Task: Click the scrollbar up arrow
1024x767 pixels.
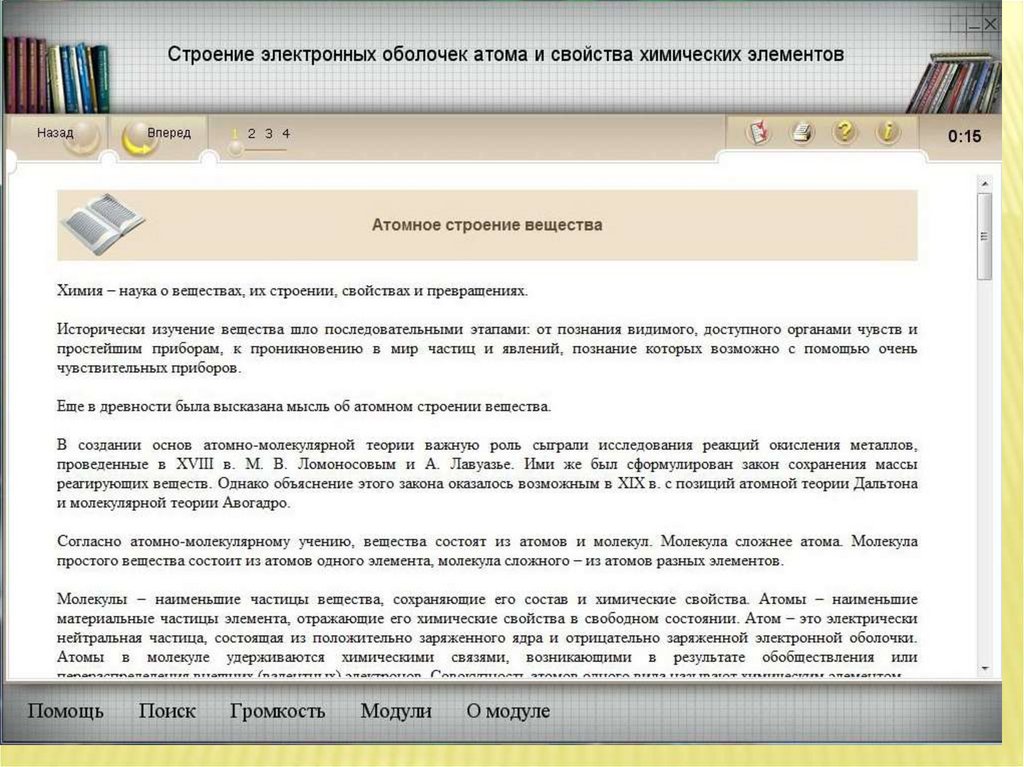Action: click(x=985, y=184)
